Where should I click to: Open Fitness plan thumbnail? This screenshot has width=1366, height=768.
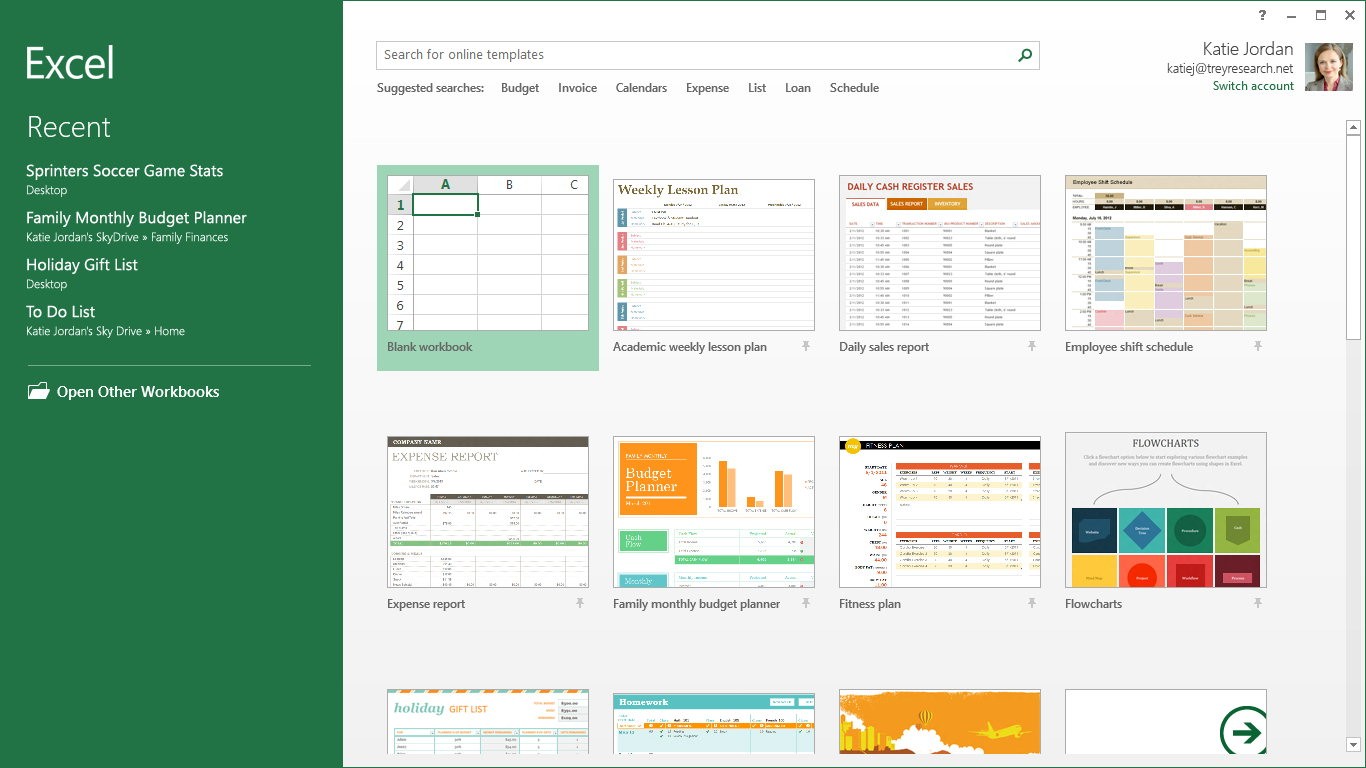click(x=940, y=512)
